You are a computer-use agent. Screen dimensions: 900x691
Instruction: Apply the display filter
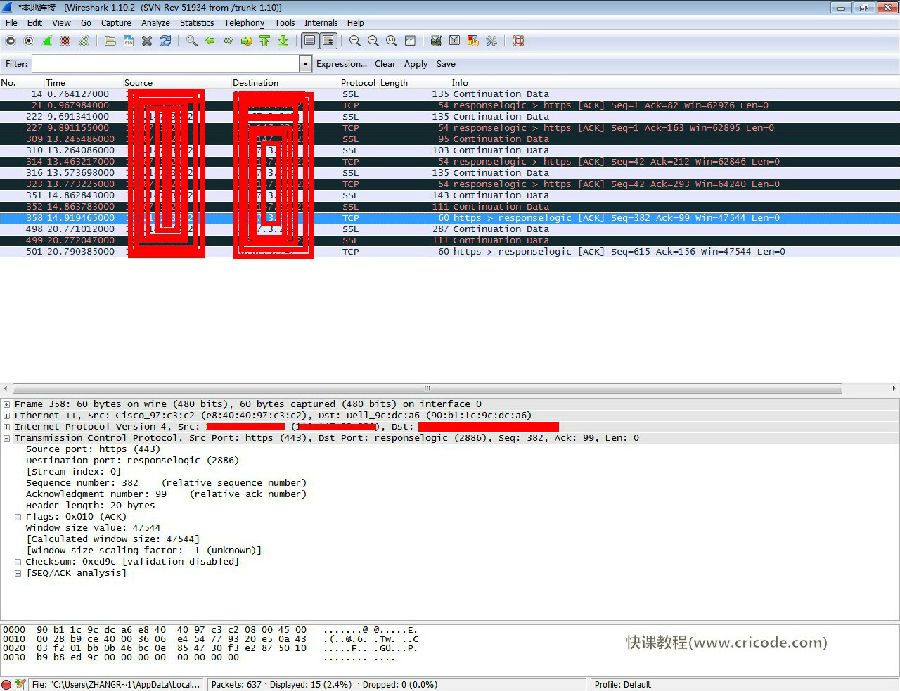416,64
